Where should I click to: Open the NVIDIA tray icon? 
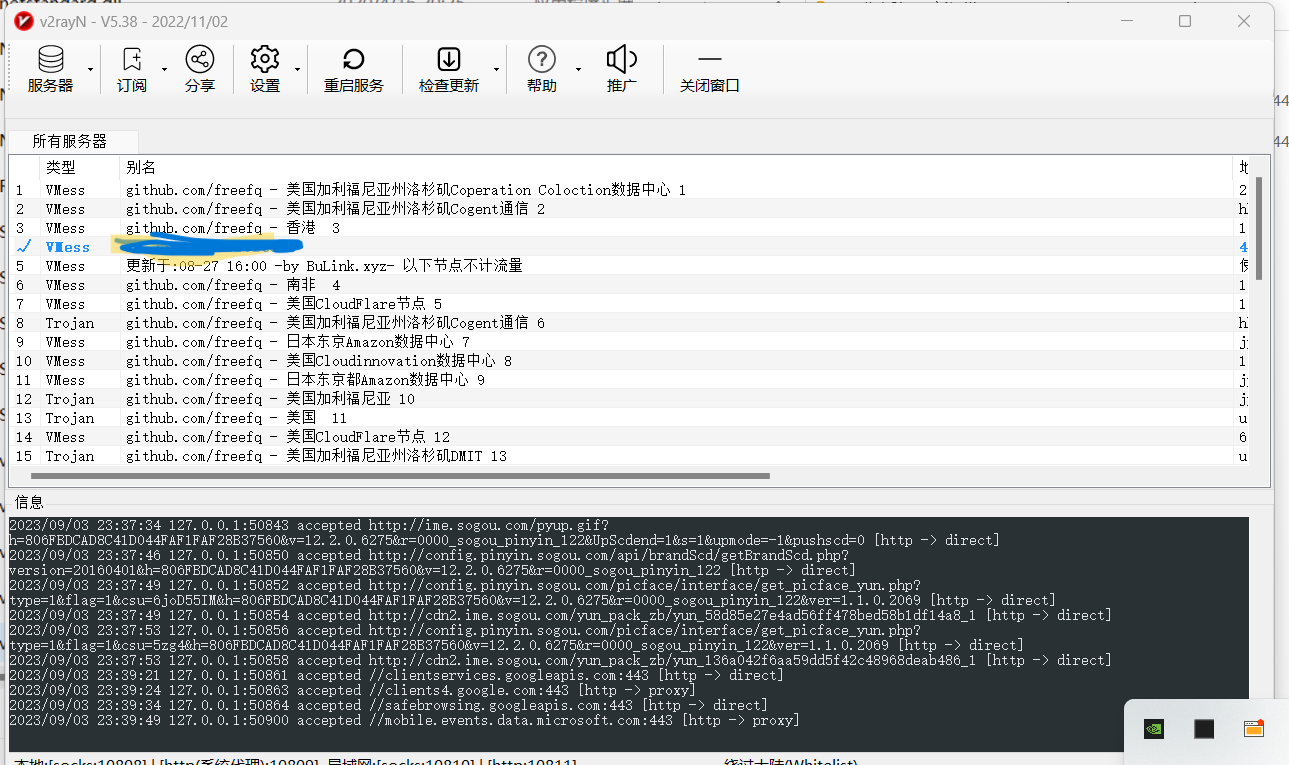[x=1154, y=729]
